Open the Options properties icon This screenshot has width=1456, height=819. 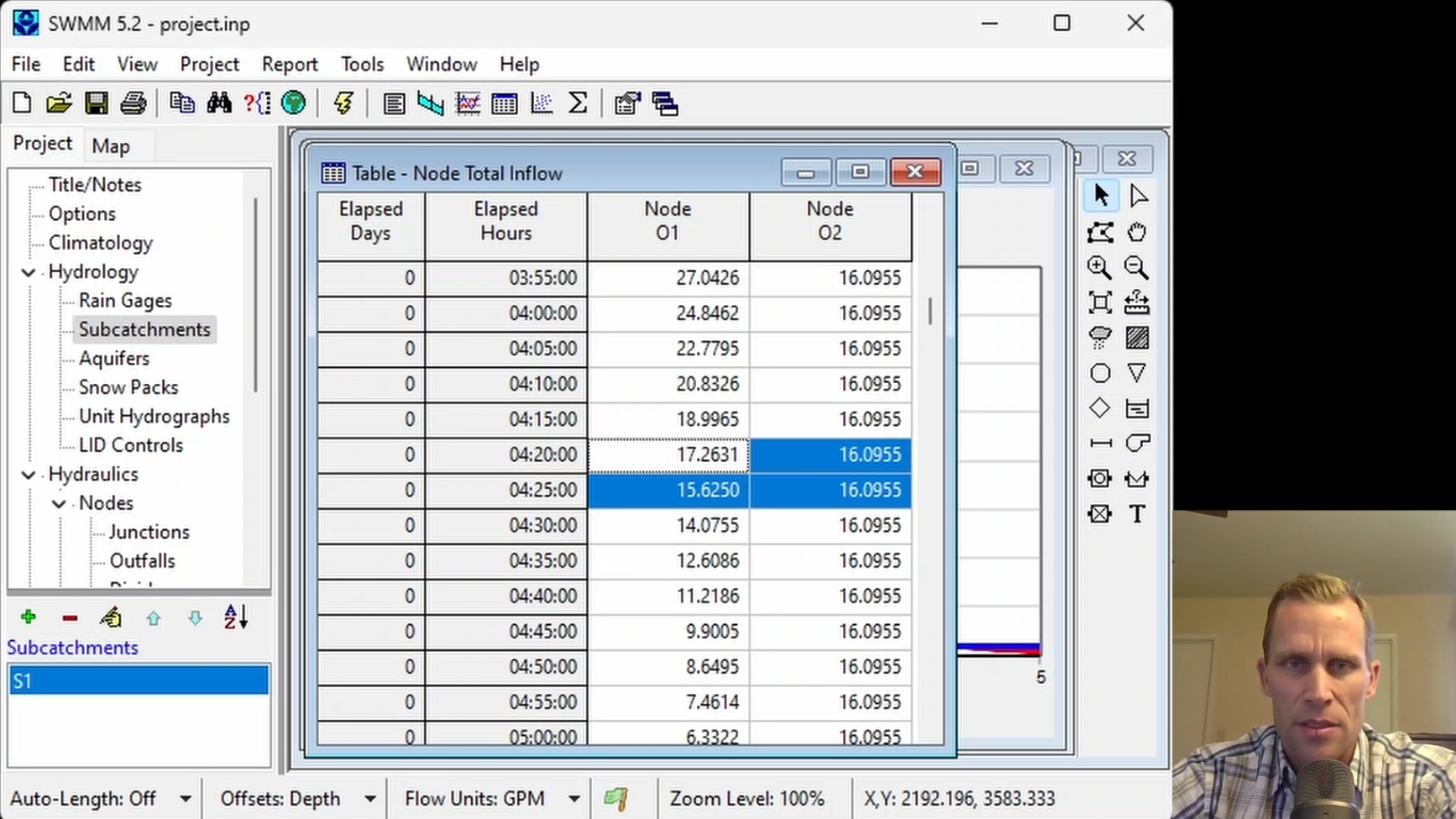627,103
